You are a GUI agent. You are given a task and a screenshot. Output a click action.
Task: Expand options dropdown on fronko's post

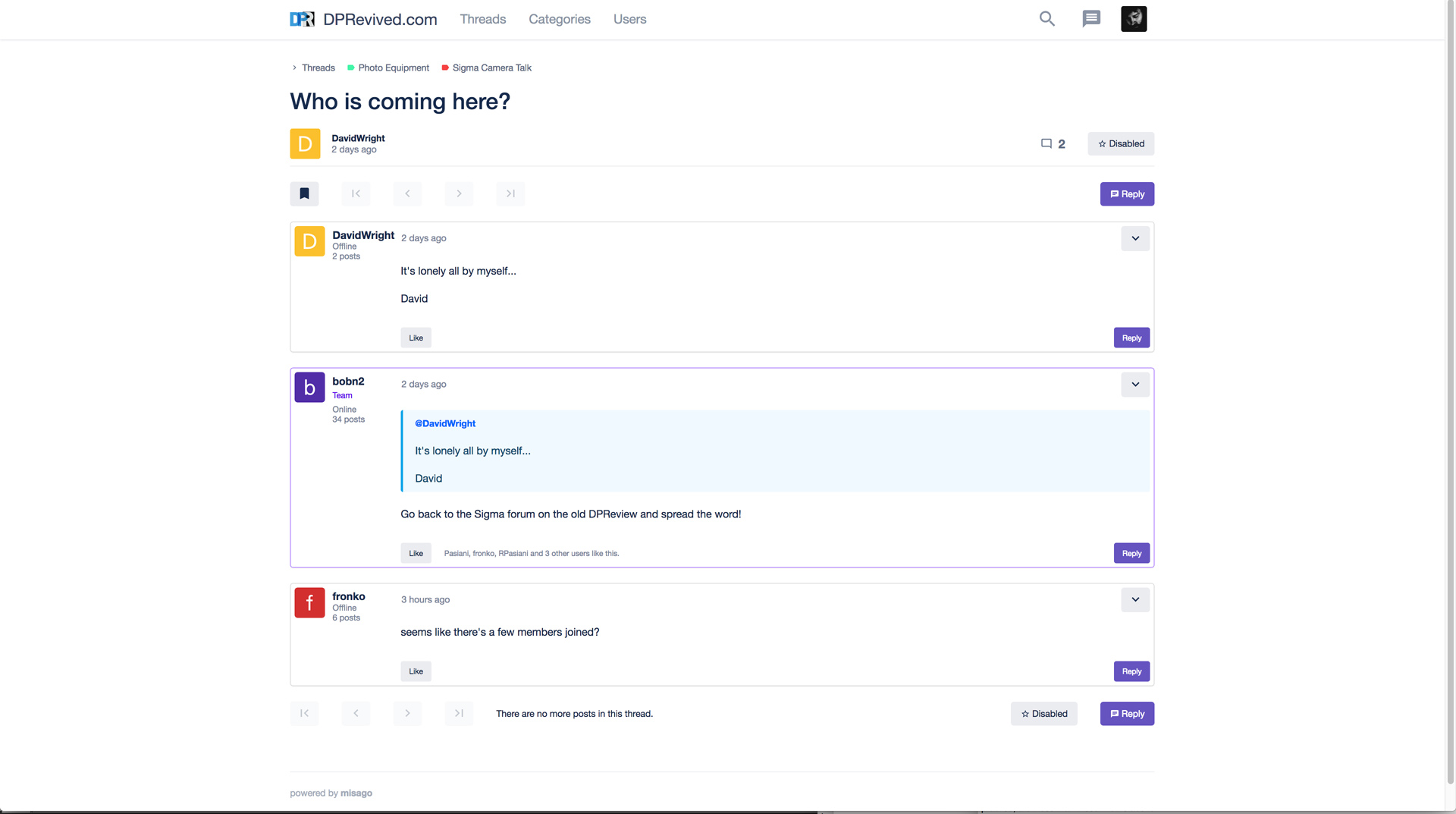tap(1135, 599)
